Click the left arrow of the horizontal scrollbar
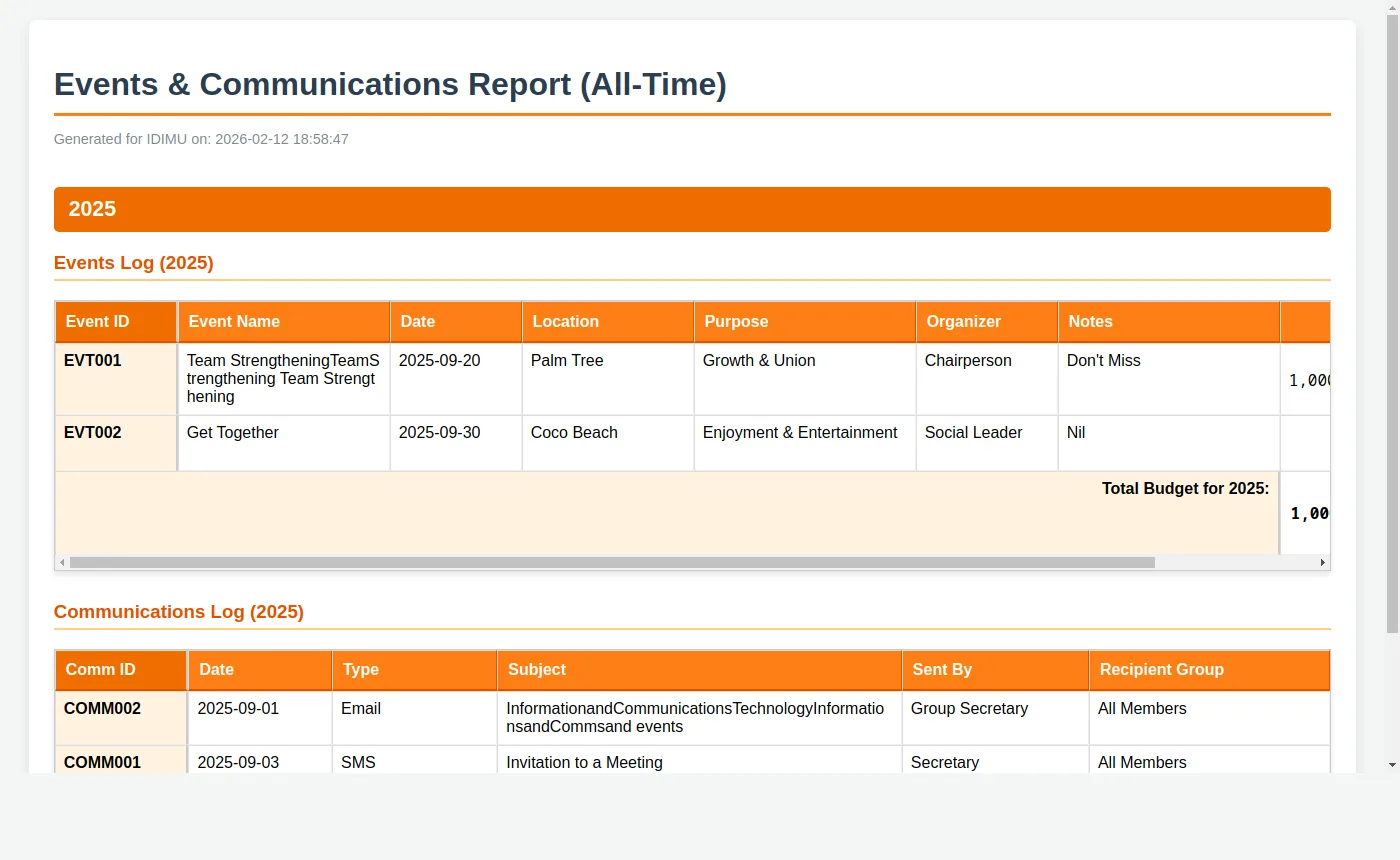Image resolution: width=1400 pixels, height=860 pixels. point(62,563)
